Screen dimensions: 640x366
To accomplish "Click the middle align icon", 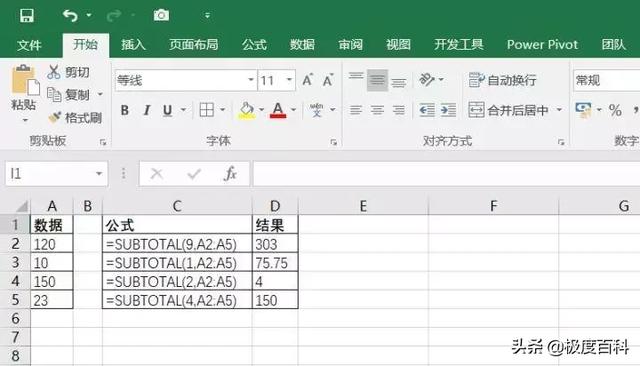I will coord(377,80).
